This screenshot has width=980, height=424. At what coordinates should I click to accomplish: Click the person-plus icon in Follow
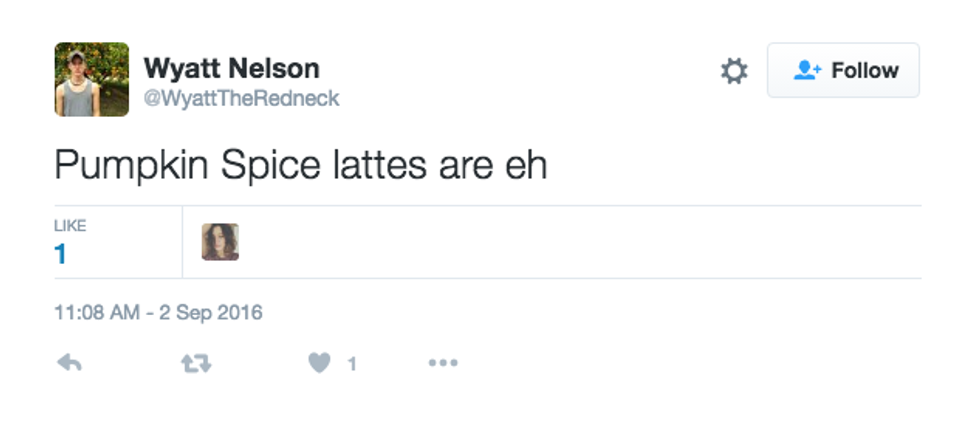(806, 71)
